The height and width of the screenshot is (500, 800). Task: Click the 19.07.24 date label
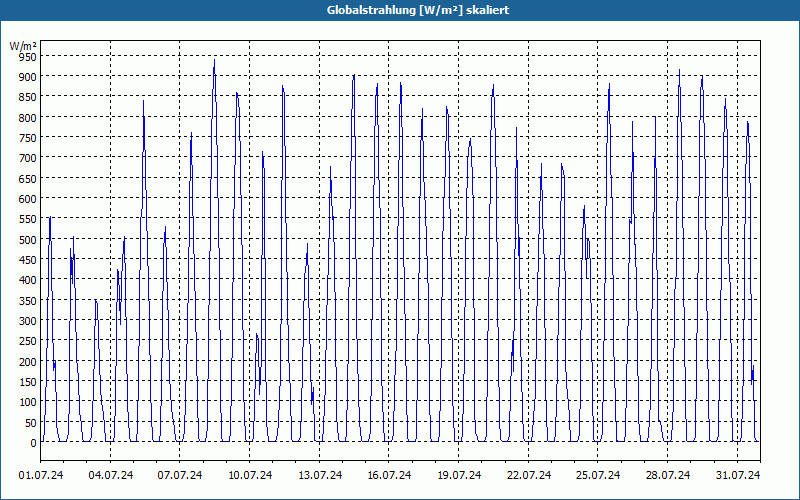pyautogui.click(x=459, y=475)
